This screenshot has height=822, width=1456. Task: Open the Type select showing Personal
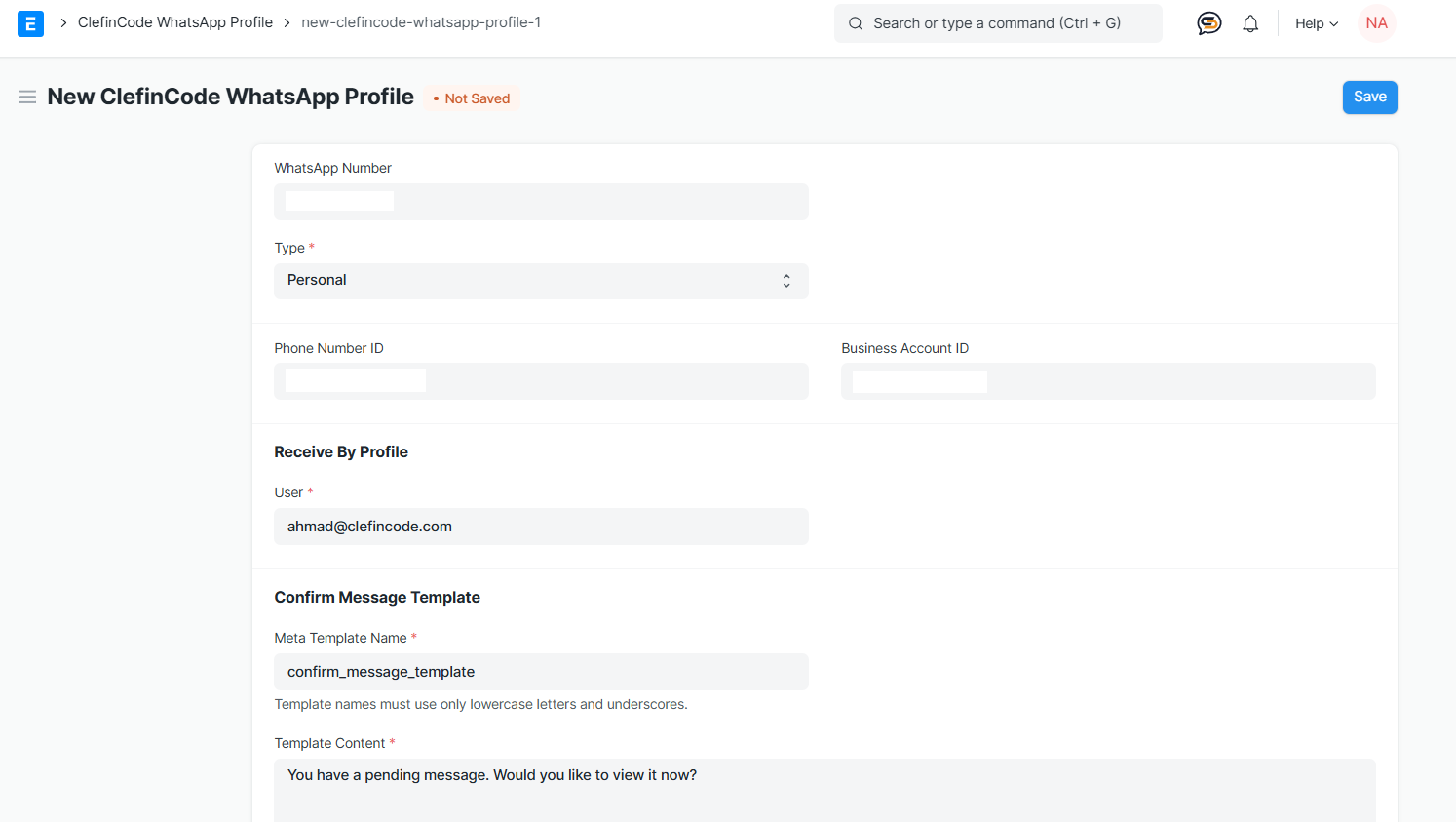pos(541,281)
